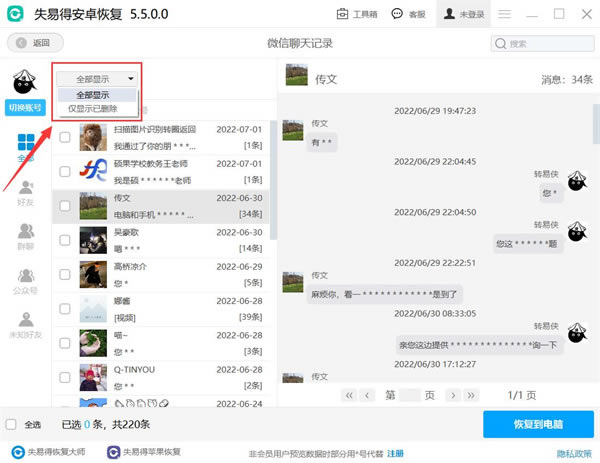This screenshot has width=600, height=463.
Task: Check the box for 扫描图片识别转圈返回 chat
Action: coord(65,137)
